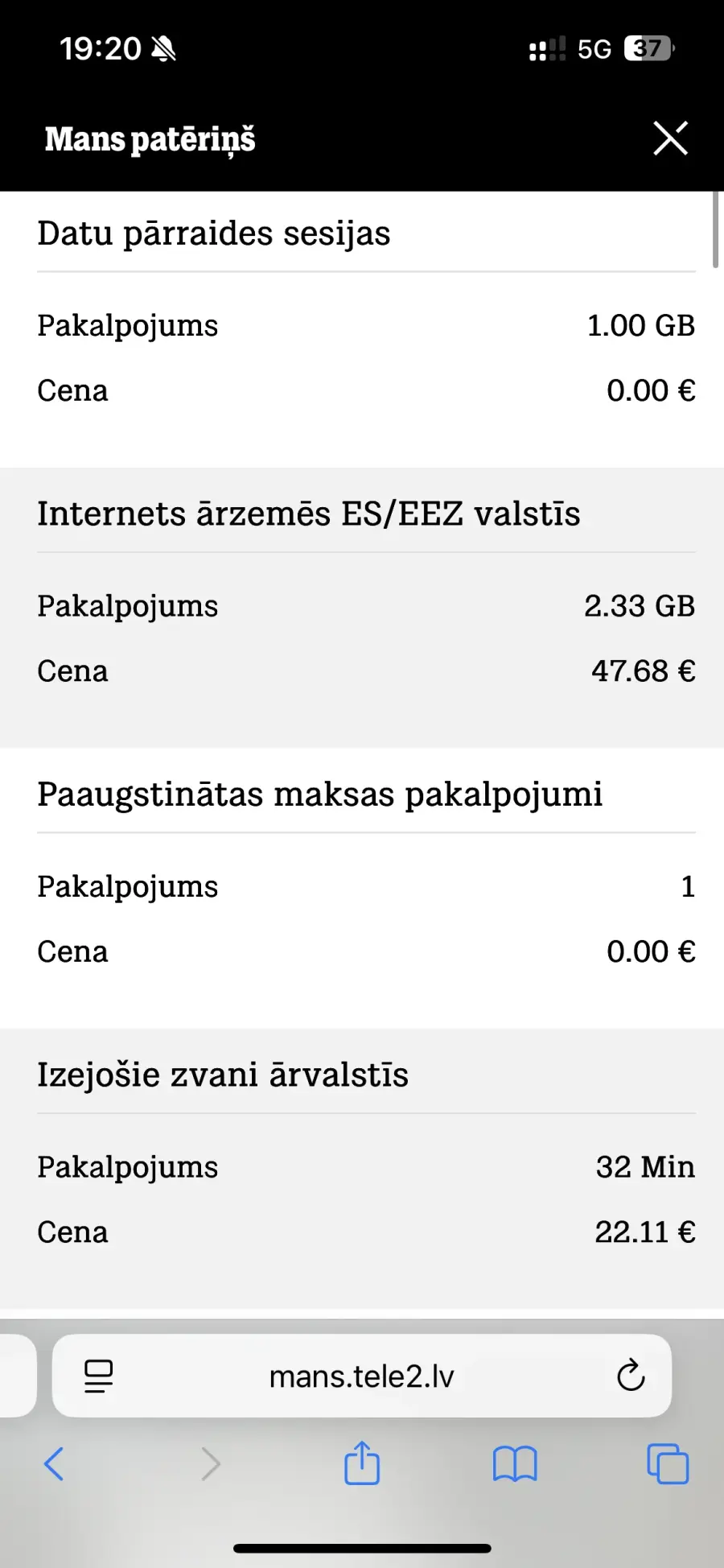This screenshot has width=724, height=1568.
Task: Select Internets ārzemēs ES/EEZ valstīs heading
Action: coord(309,514)
